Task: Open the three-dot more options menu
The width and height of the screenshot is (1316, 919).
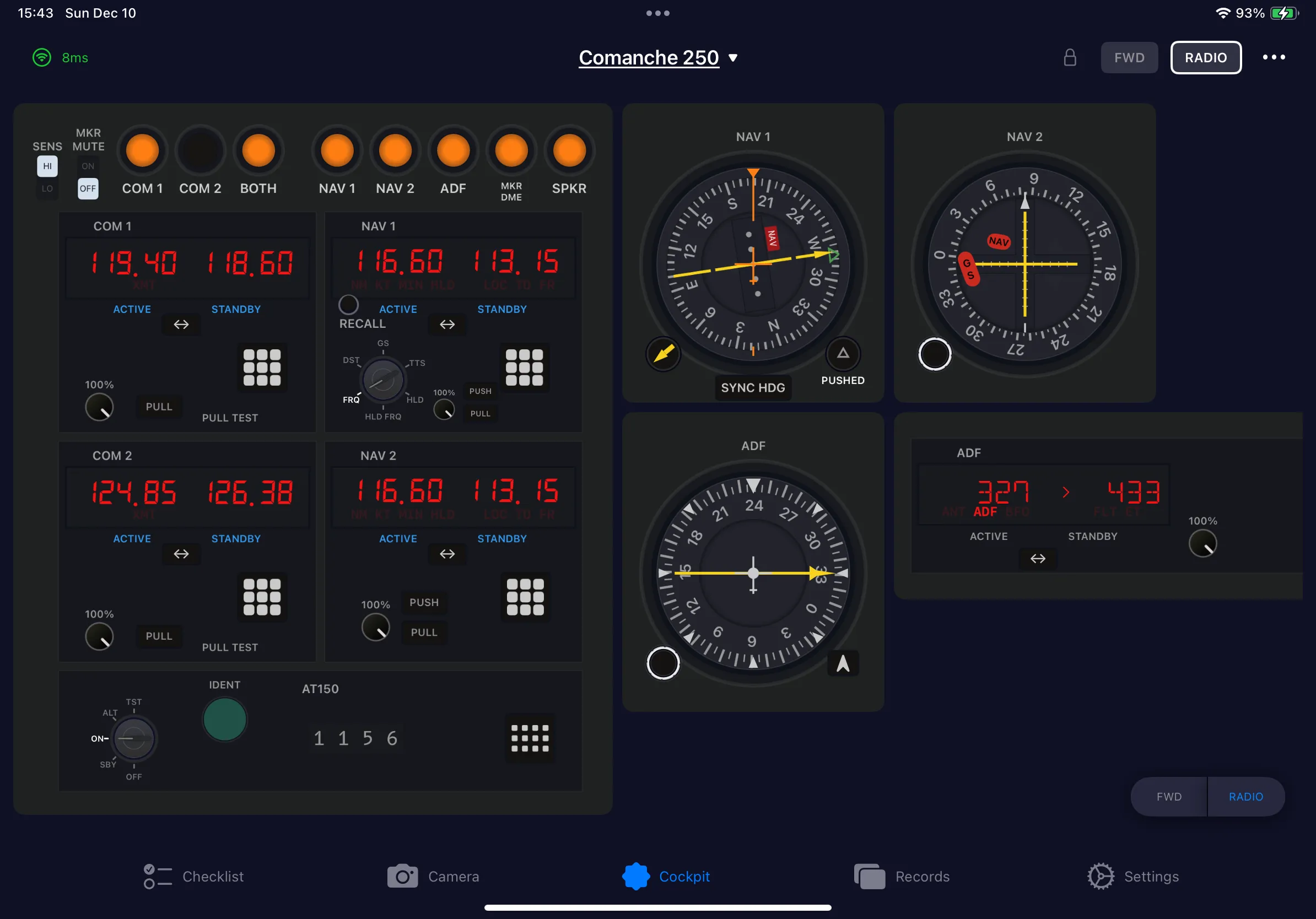Action: [1274, 57]
